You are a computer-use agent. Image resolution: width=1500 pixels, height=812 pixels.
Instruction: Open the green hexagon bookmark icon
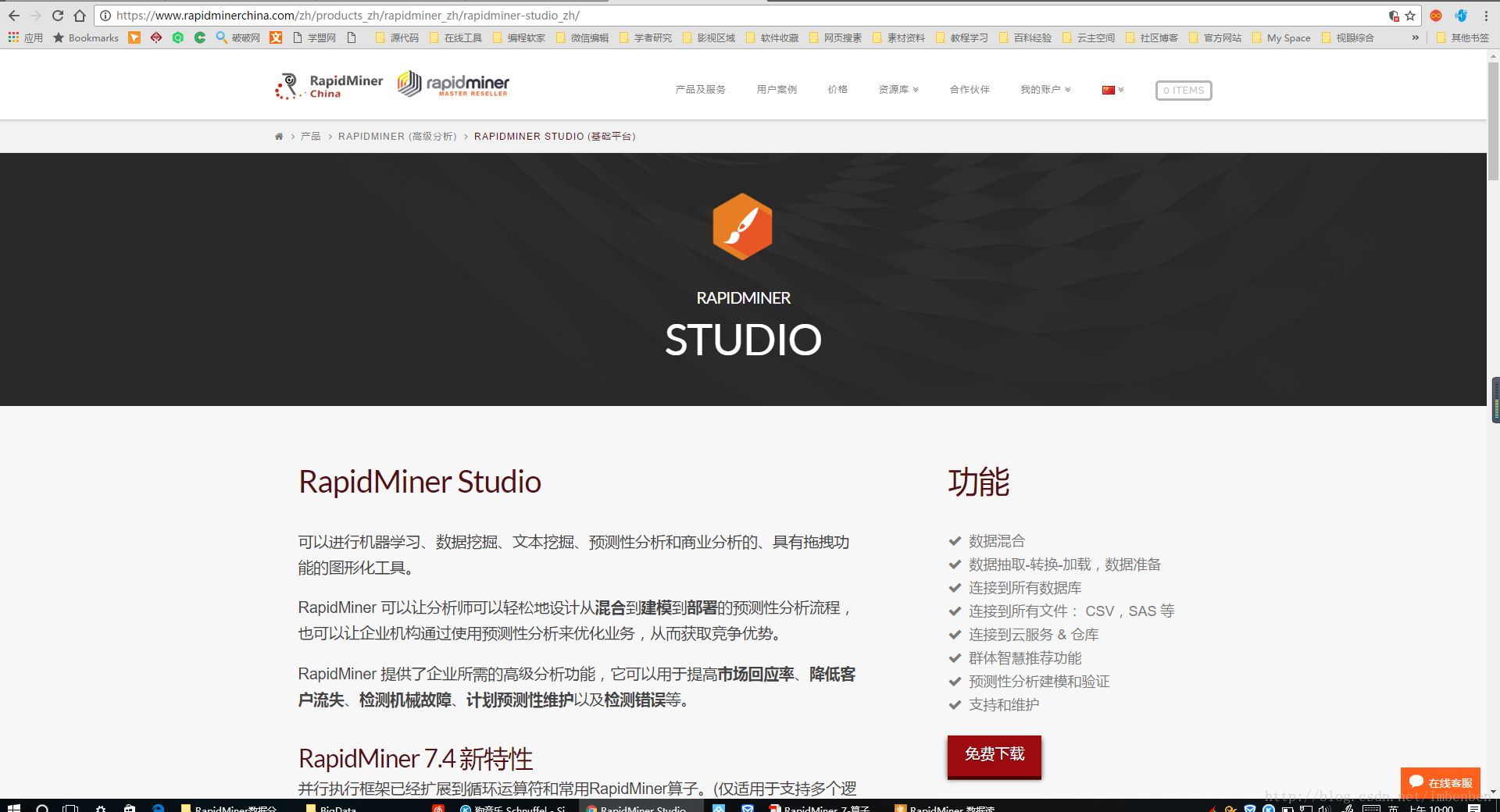tap(178, 37)
